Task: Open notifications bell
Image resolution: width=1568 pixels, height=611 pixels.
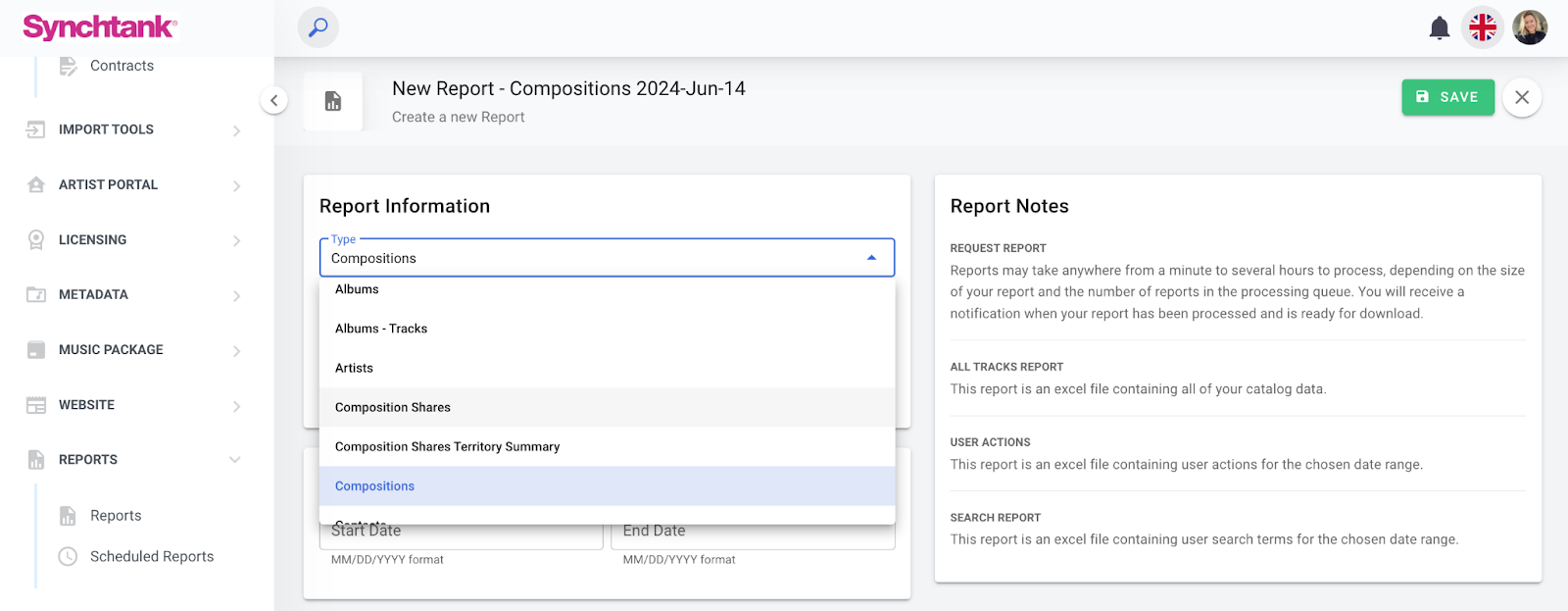Action: 1439,27
